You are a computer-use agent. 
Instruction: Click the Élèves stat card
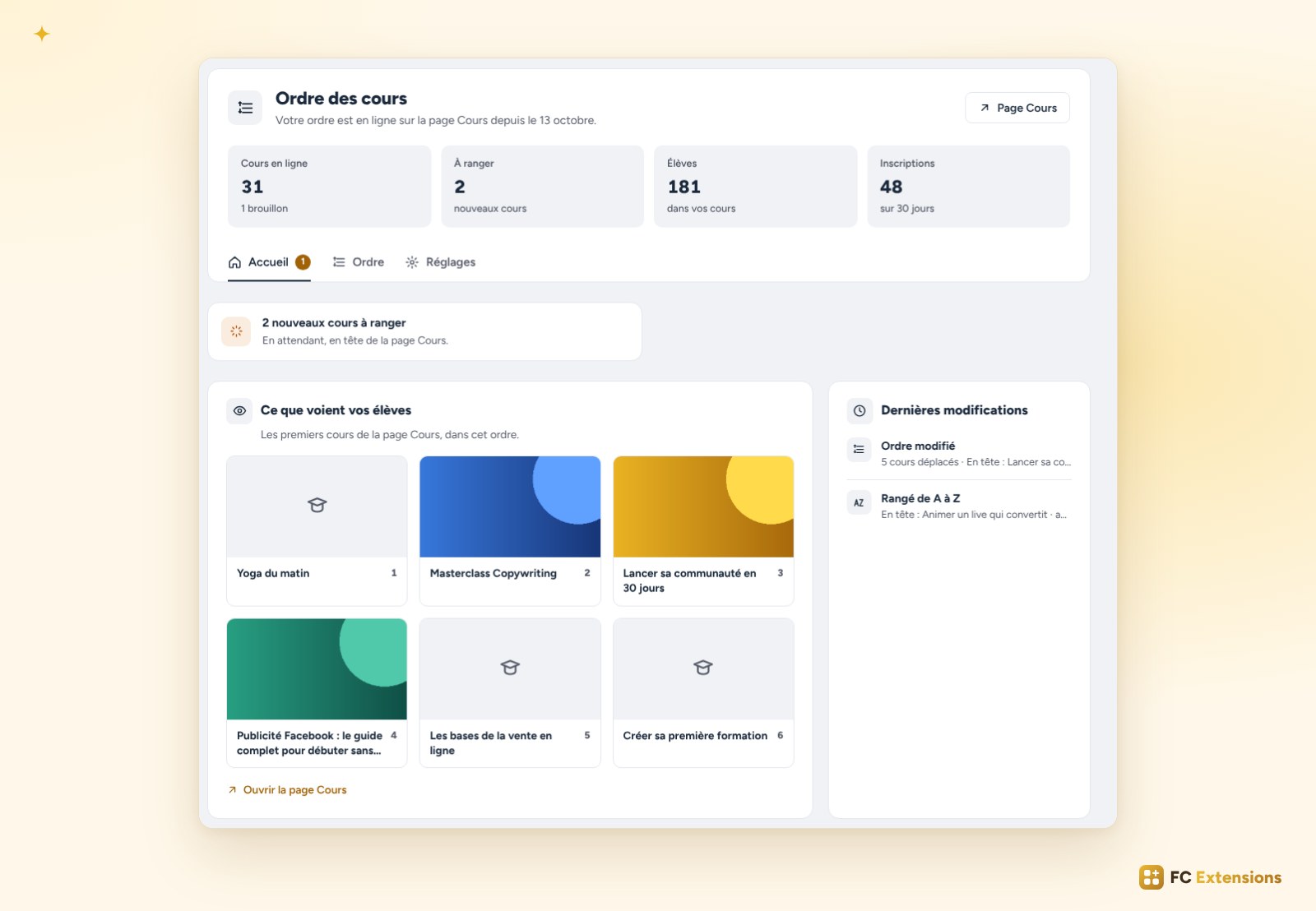pos(755,187)
